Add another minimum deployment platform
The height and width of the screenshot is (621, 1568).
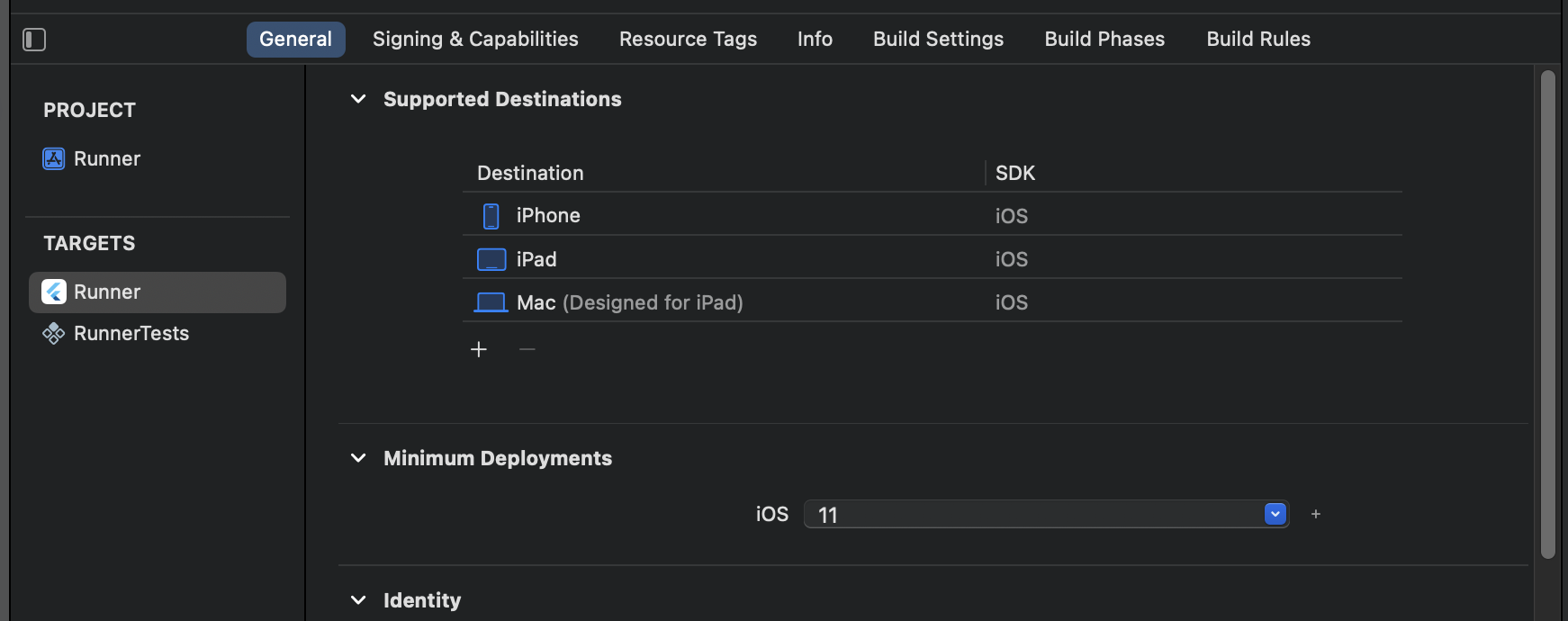click(x=1316, y=514)
